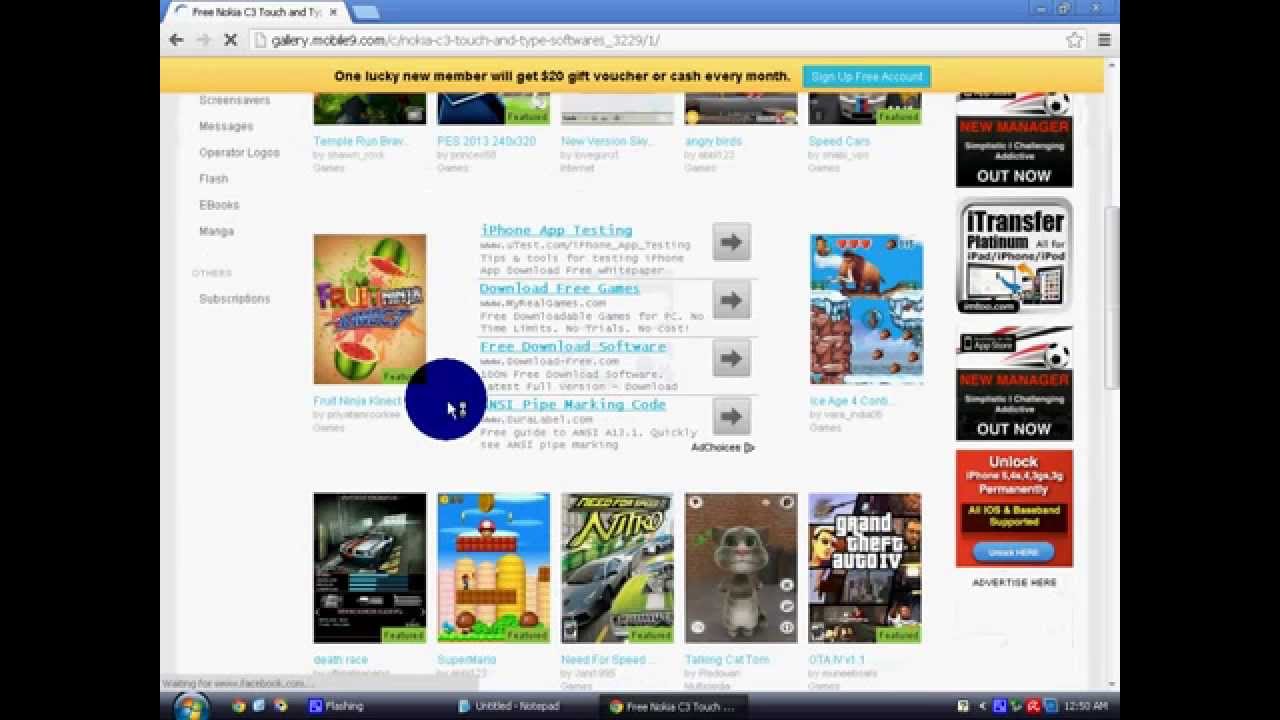Open Ice Age 4 game thumbnail
The width and height of the screenshot is (1280, 720).
tap(866, 309)
